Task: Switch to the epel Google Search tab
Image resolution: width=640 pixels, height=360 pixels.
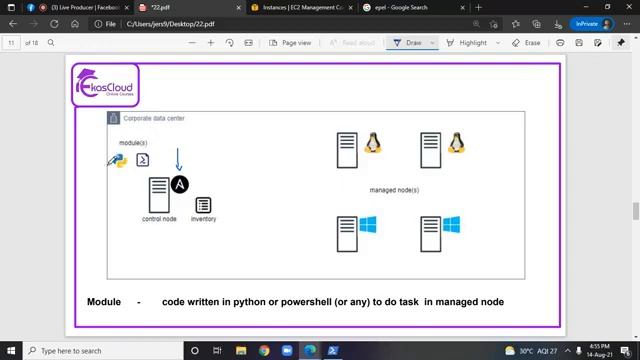Action: 413,7
